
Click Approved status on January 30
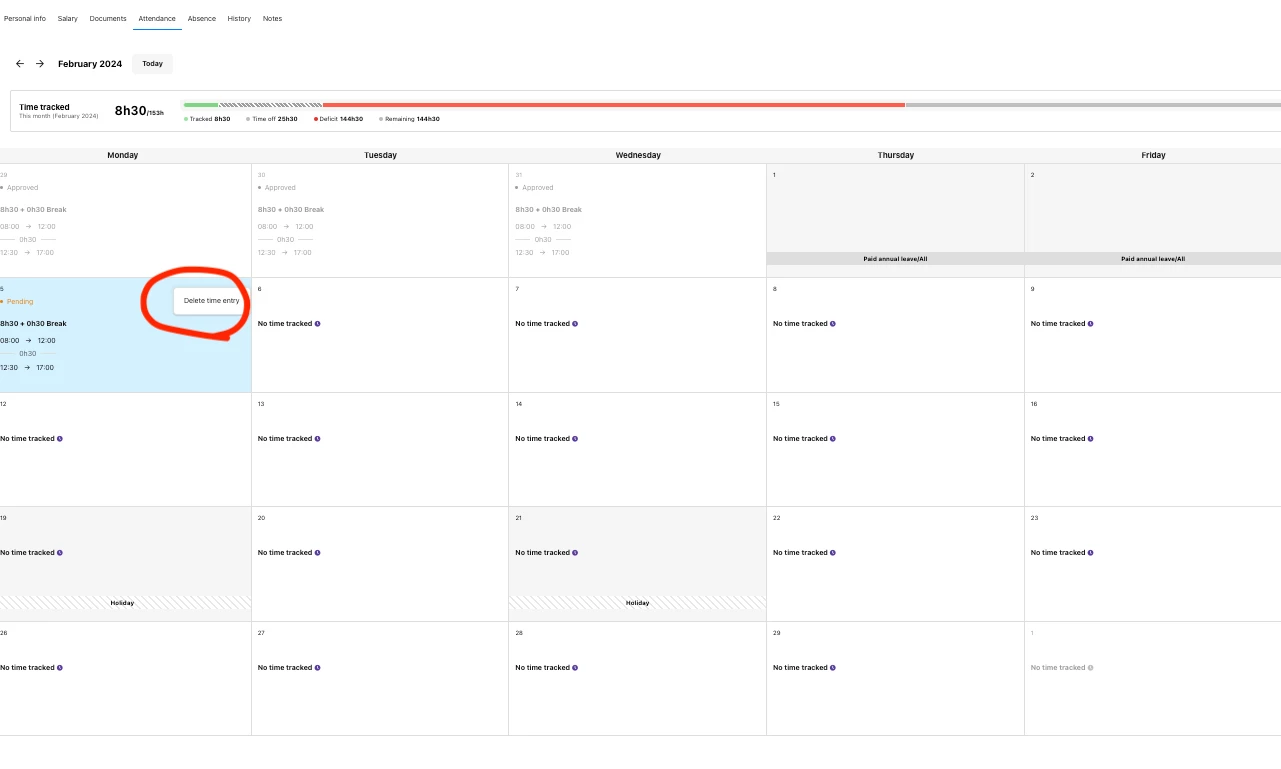click(x=278, y=188)
